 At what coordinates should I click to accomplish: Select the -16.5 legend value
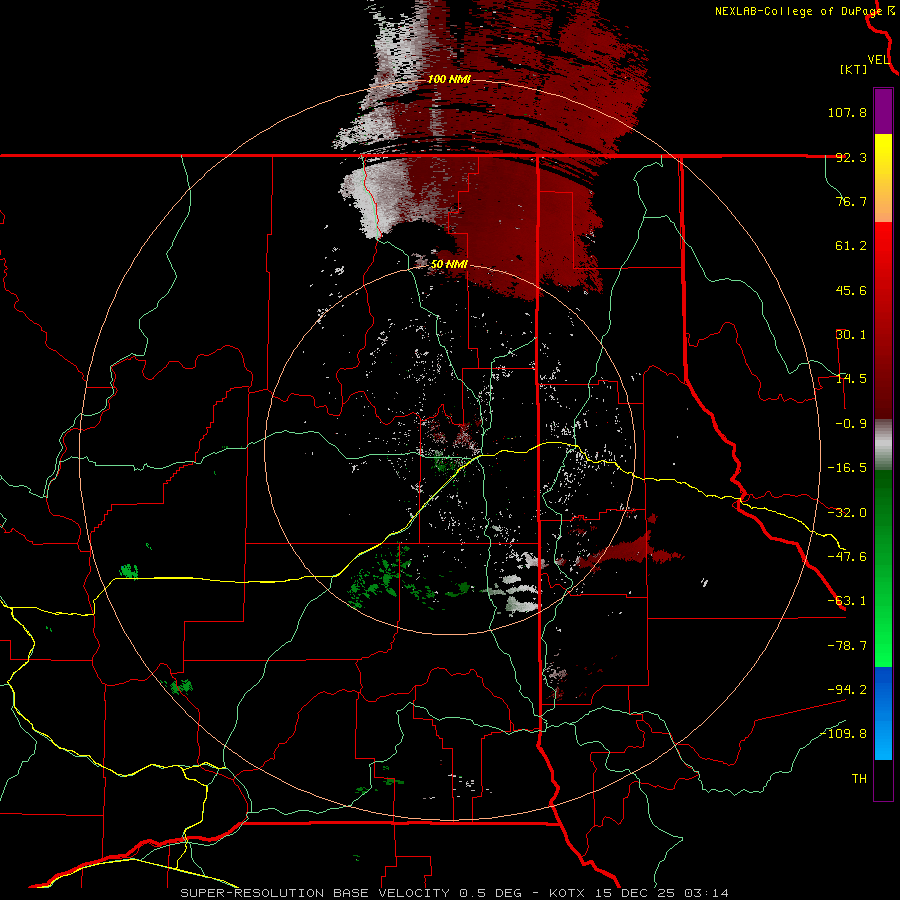[847, 468]
